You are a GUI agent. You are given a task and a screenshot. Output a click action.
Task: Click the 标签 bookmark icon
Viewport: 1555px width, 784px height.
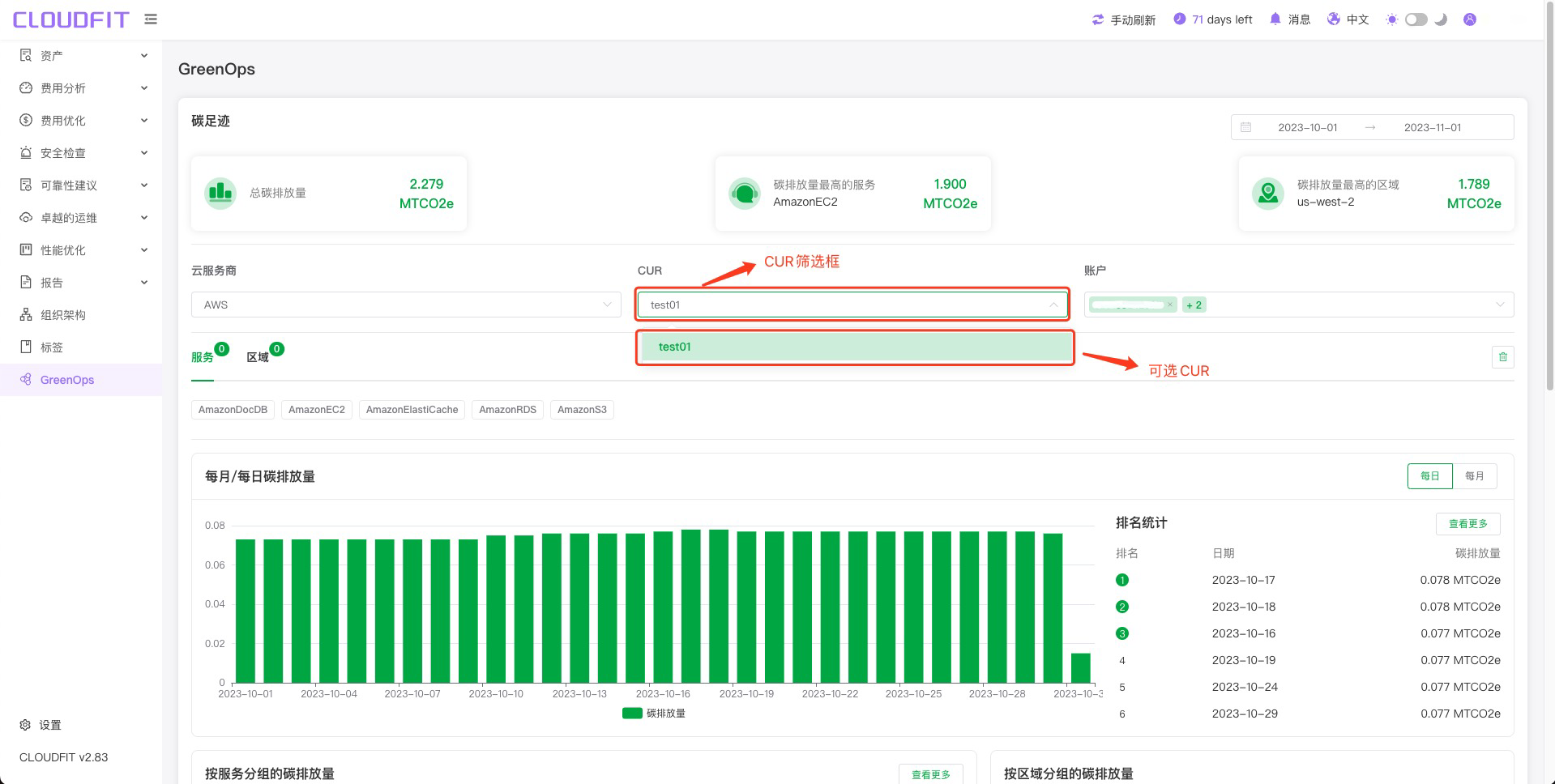click(x=26, y=347)
